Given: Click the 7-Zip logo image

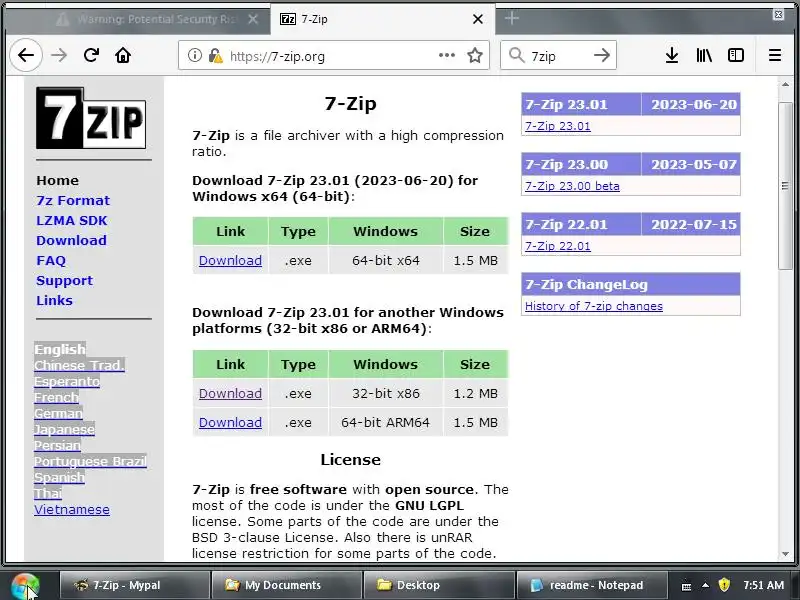Looking at the screenshot, I should pyautogui.click(x=91, y=118).
